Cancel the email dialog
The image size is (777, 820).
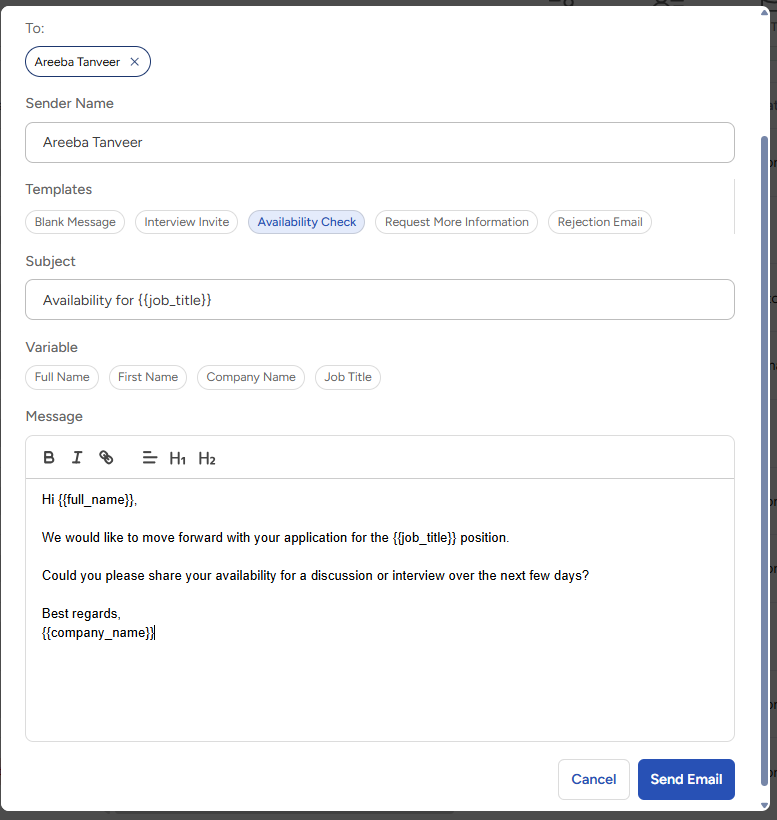pos(593,779)
